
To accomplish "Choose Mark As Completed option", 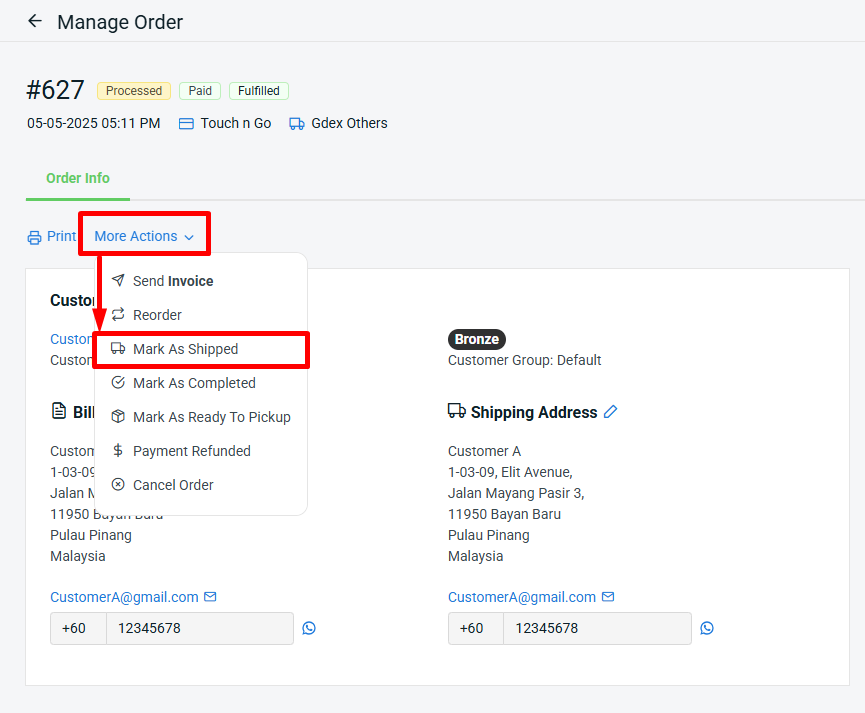I will click(x=194, y=383).
